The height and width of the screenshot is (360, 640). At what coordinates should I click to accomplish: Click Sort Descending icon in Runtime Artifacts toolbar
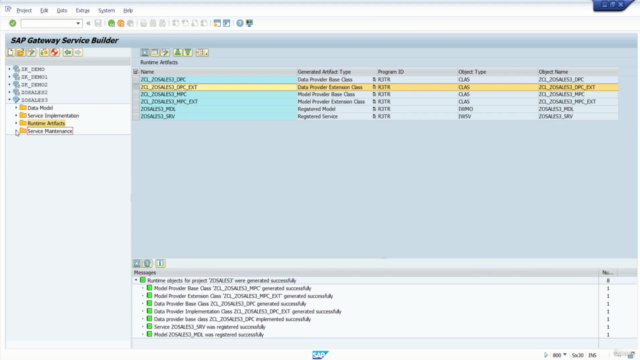coord(188,52)
